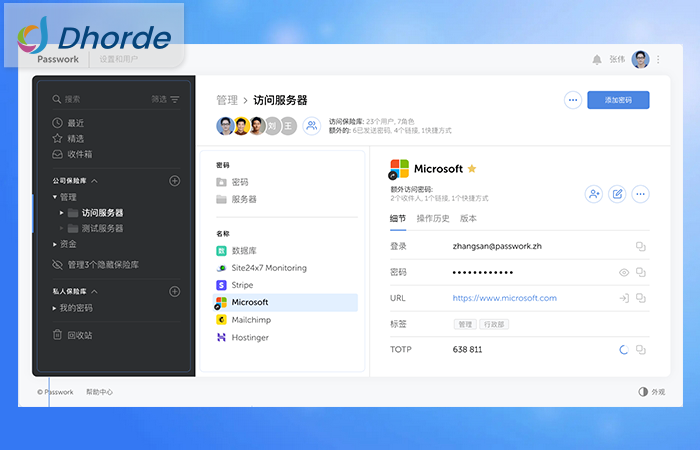Select the 细节 details tab
The width and height of the screenshot is (700, 450).
[398, 219]
